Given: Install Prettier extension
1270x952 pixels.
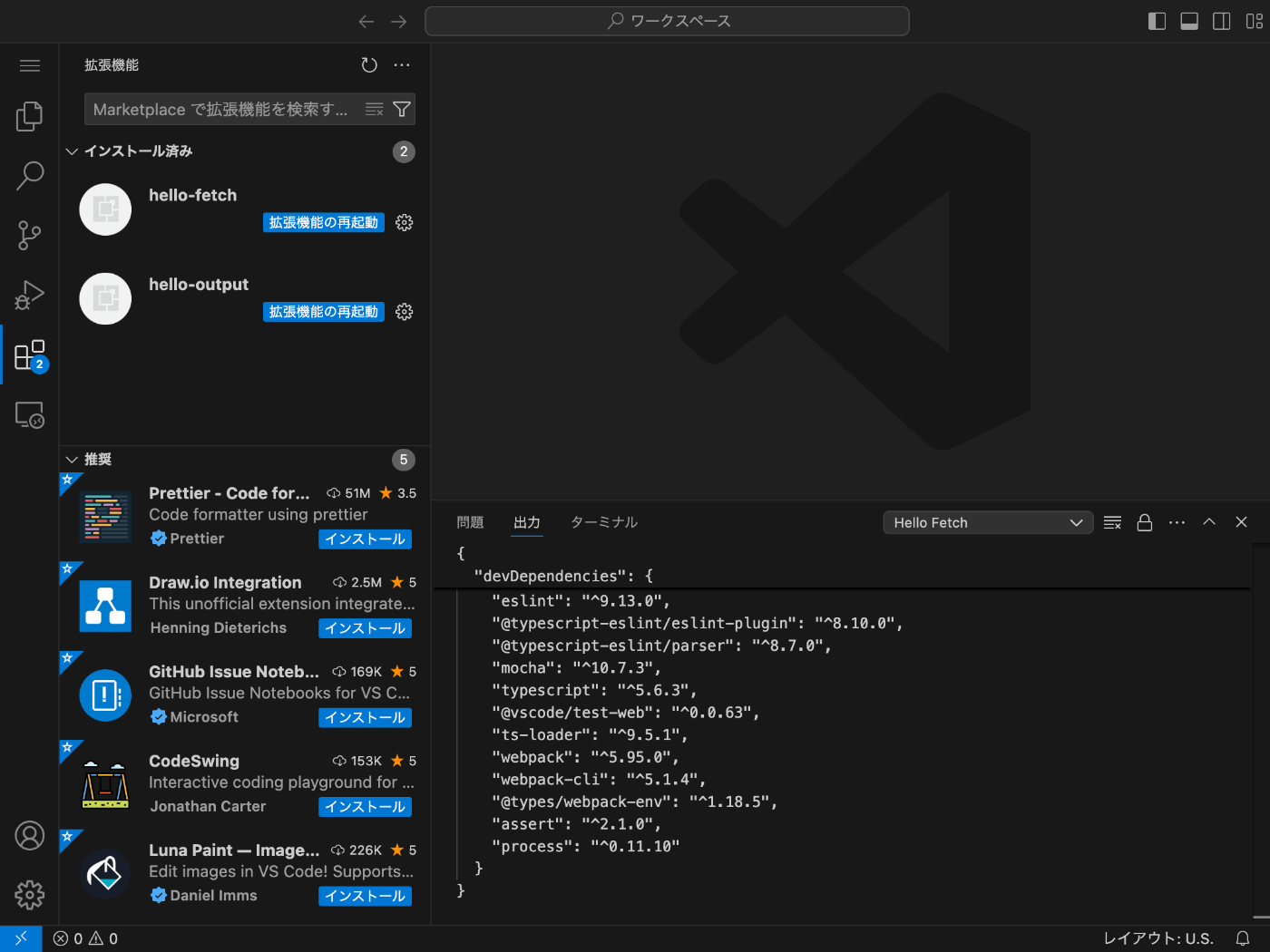Looking at the screenshot, I should [366, 539].
